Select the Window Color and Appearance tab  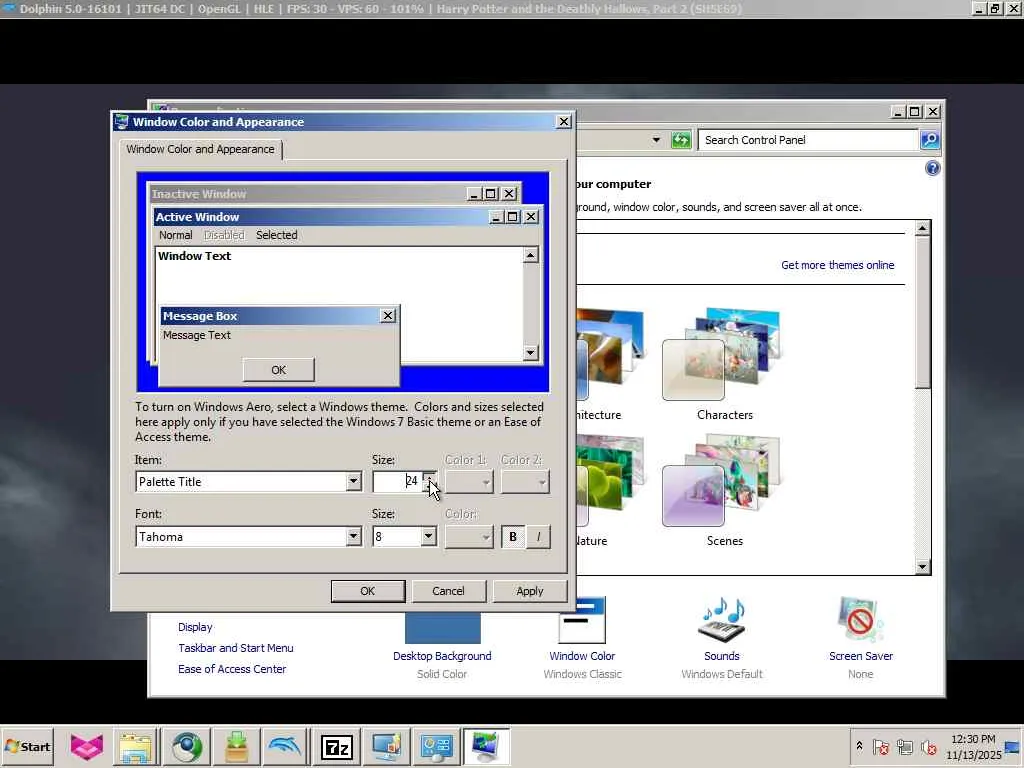pos(200,149)
